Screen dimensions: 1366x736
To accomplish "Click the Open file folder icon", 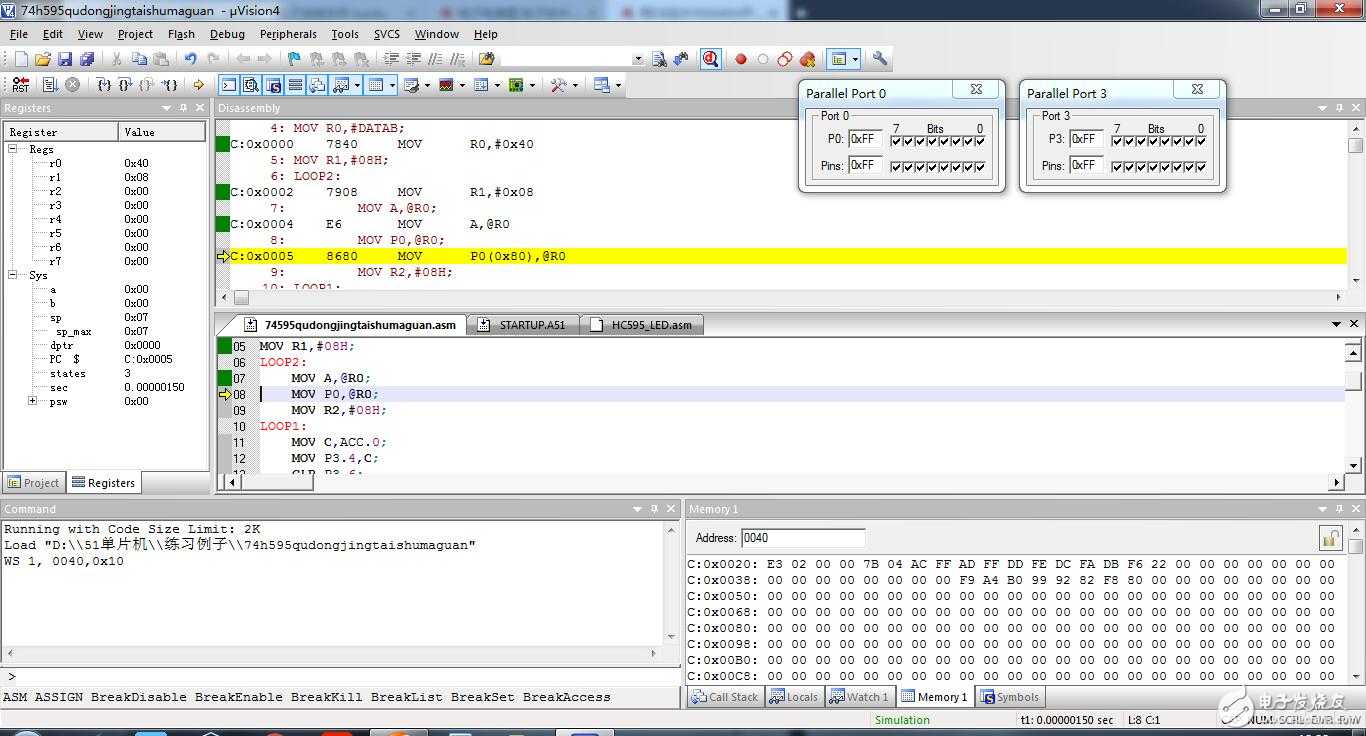I will tap(43, 59).
